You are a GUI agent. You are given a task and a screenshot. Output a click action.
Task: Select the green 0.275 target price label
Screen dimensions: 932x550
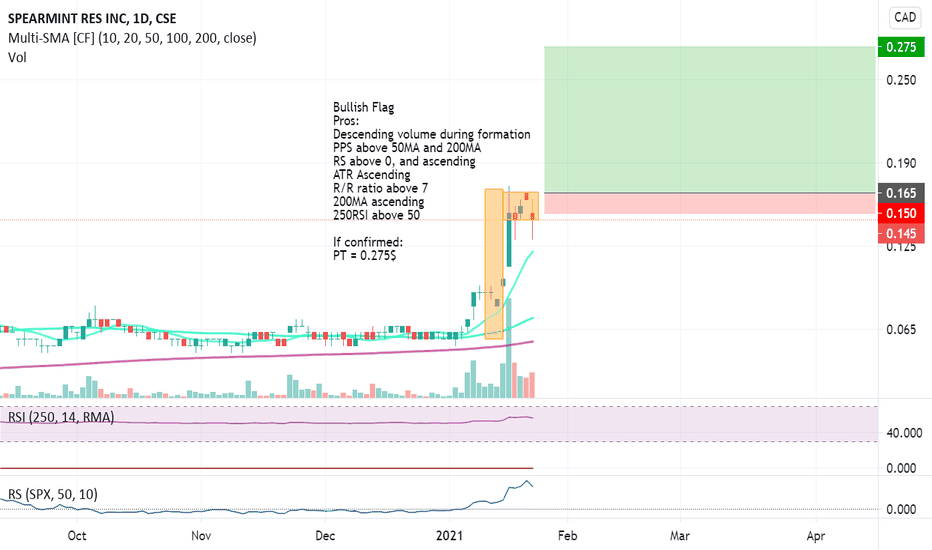(x=901, y=46)
